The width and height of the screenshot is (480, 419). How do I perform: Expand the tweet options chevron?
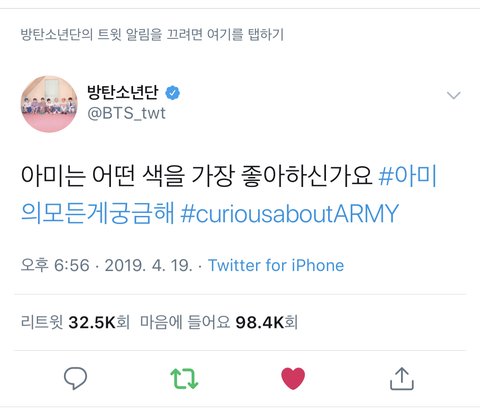[x=454, y=96]
